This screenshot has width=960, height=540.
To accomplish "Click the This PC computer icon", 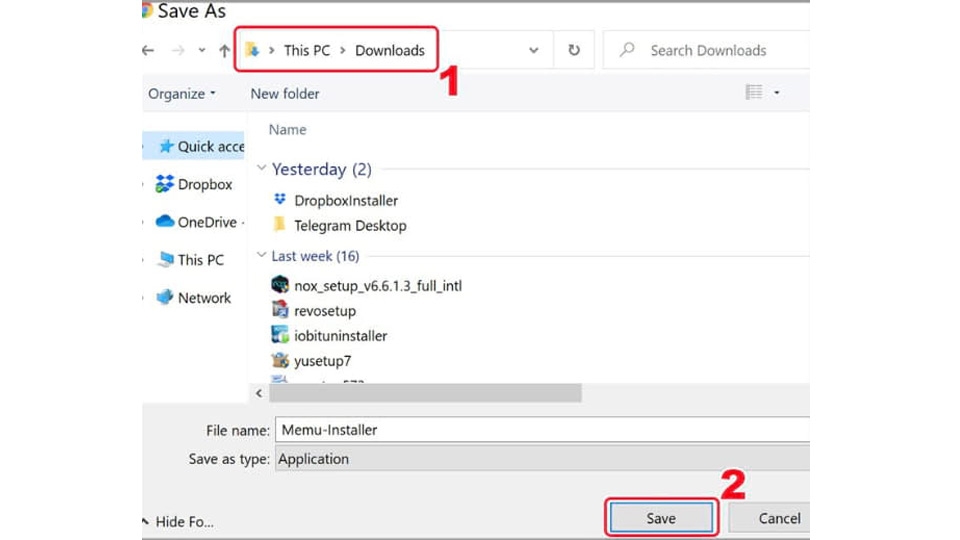I will coord(165,259).
